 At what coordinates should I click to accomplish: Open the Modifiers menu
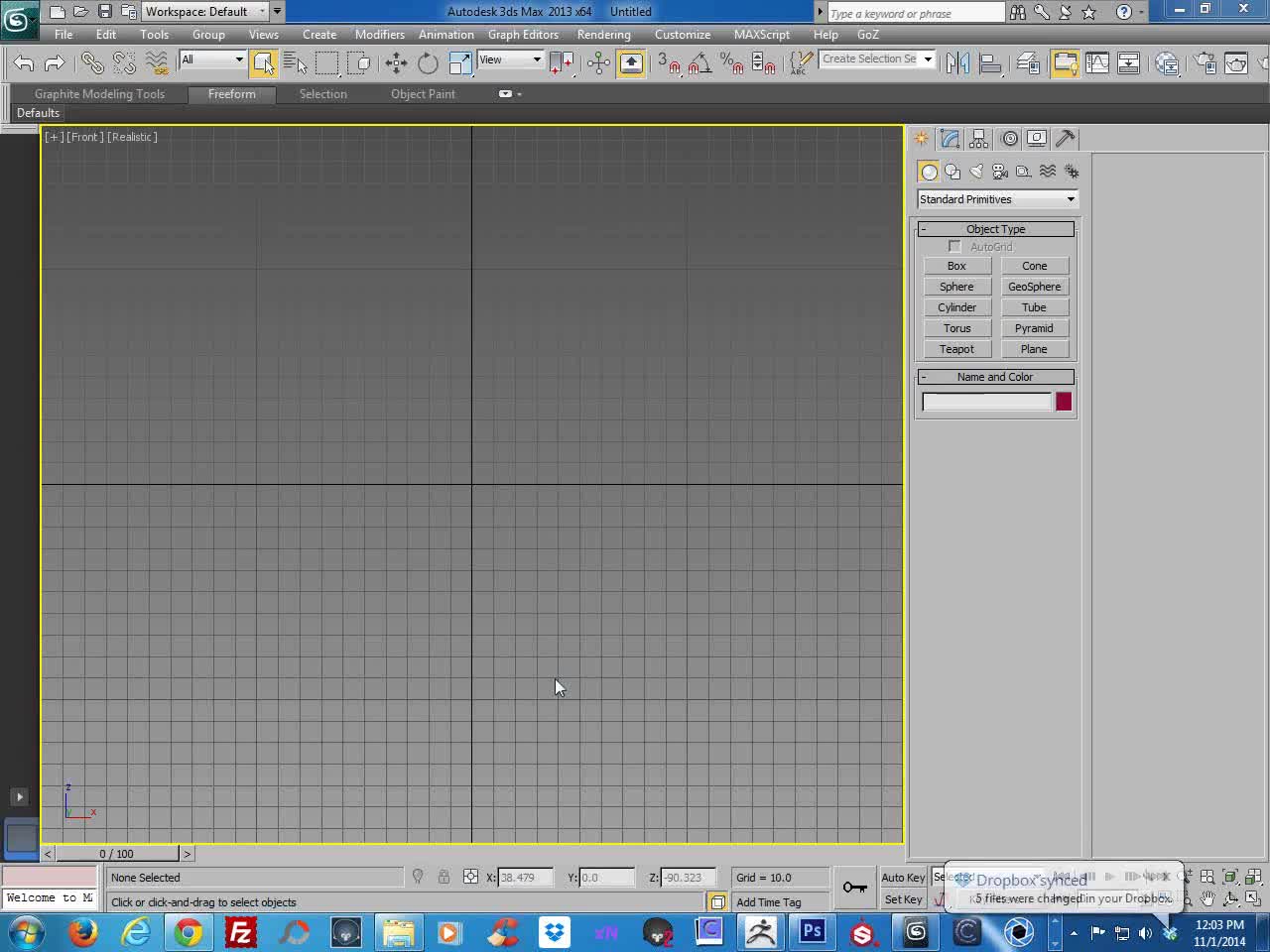tap(379, 35)
